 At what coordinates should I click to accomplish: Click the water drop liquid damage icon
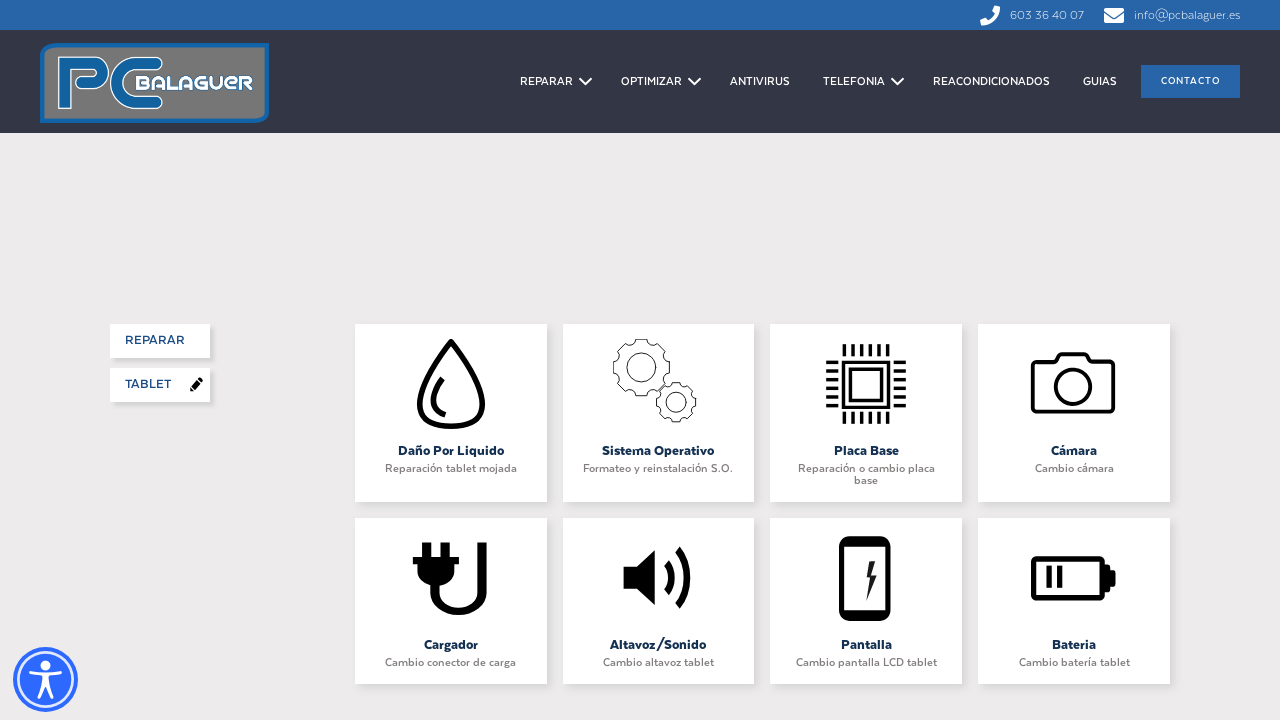(x=451, y=384)
